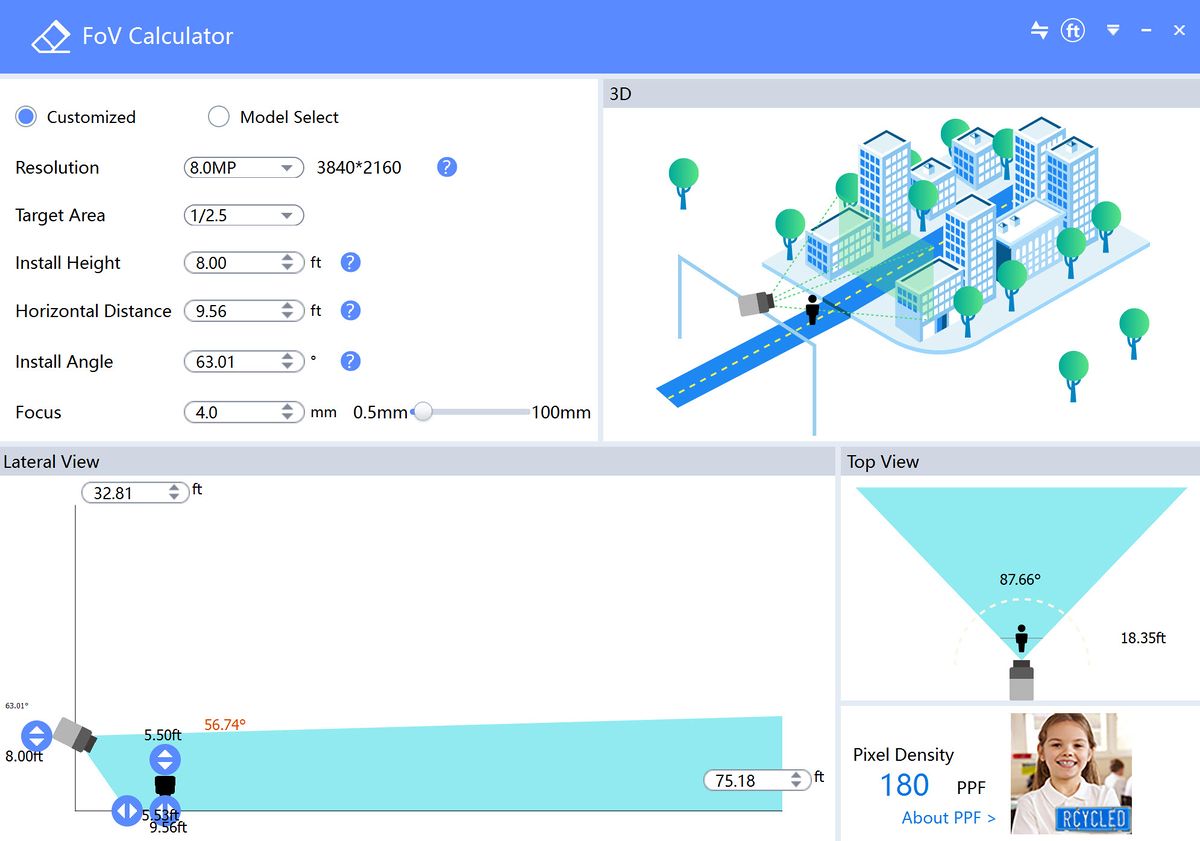Select the Customized radio button

point(26,116)
